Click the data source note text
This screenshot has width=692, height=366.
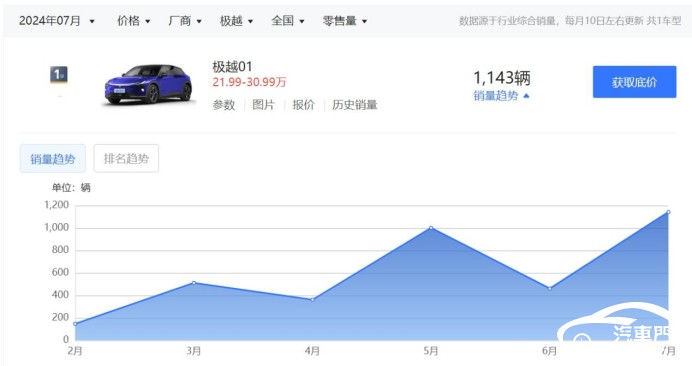[570, 21]
